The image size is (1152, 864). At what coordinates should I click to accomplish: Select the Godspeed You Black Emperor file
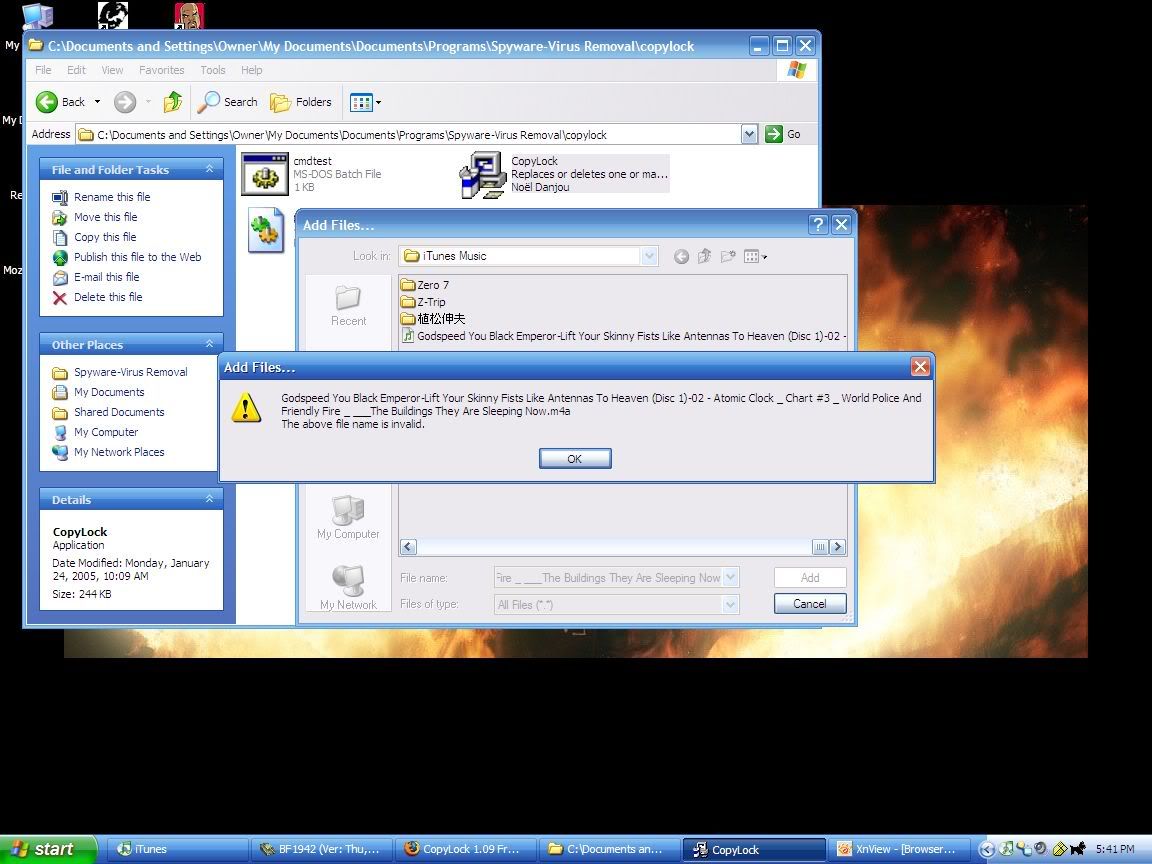(x=624, y=336)
